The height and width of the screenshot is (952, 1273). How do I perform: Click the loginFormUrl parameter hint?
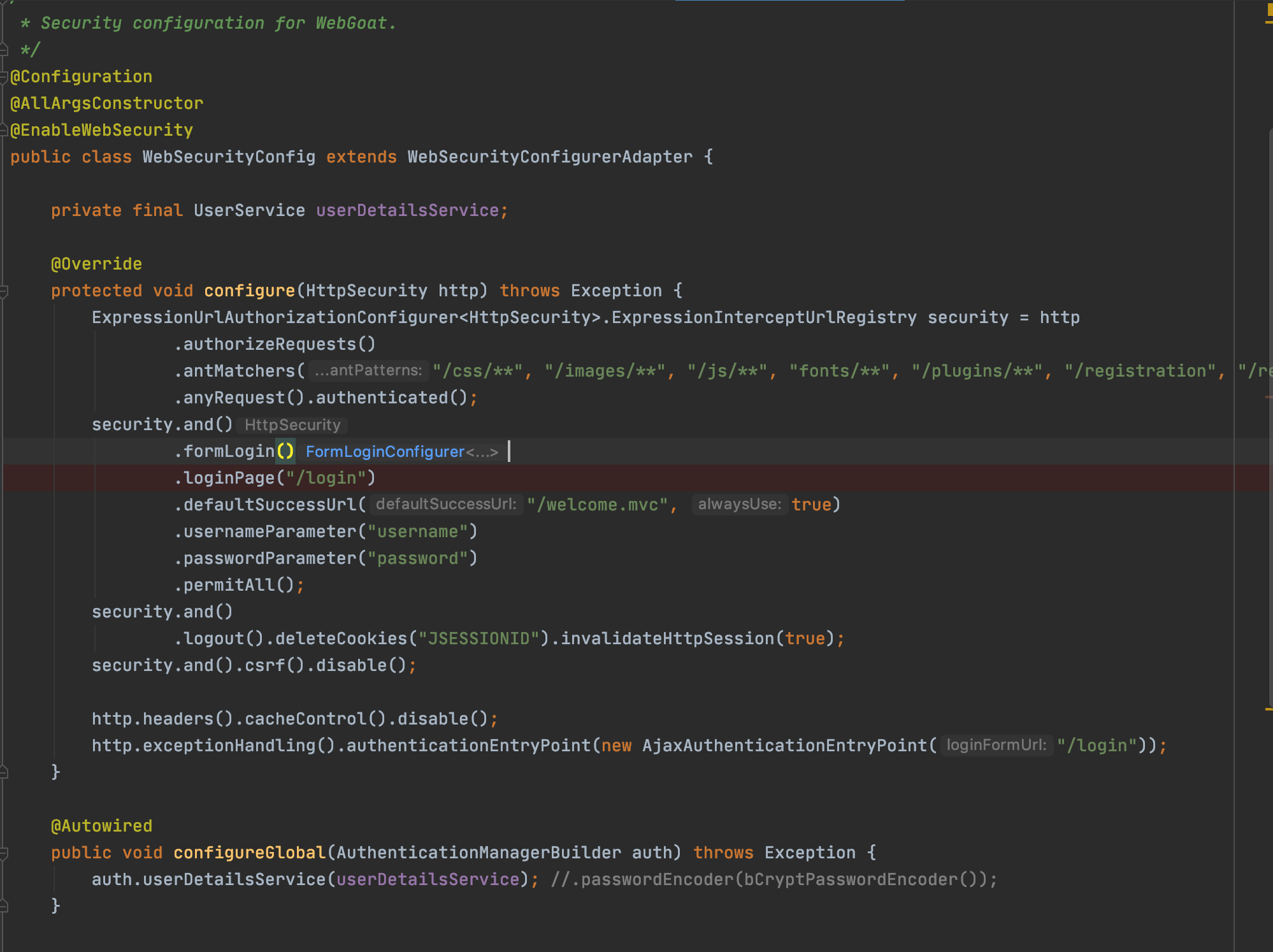(996, 746)
